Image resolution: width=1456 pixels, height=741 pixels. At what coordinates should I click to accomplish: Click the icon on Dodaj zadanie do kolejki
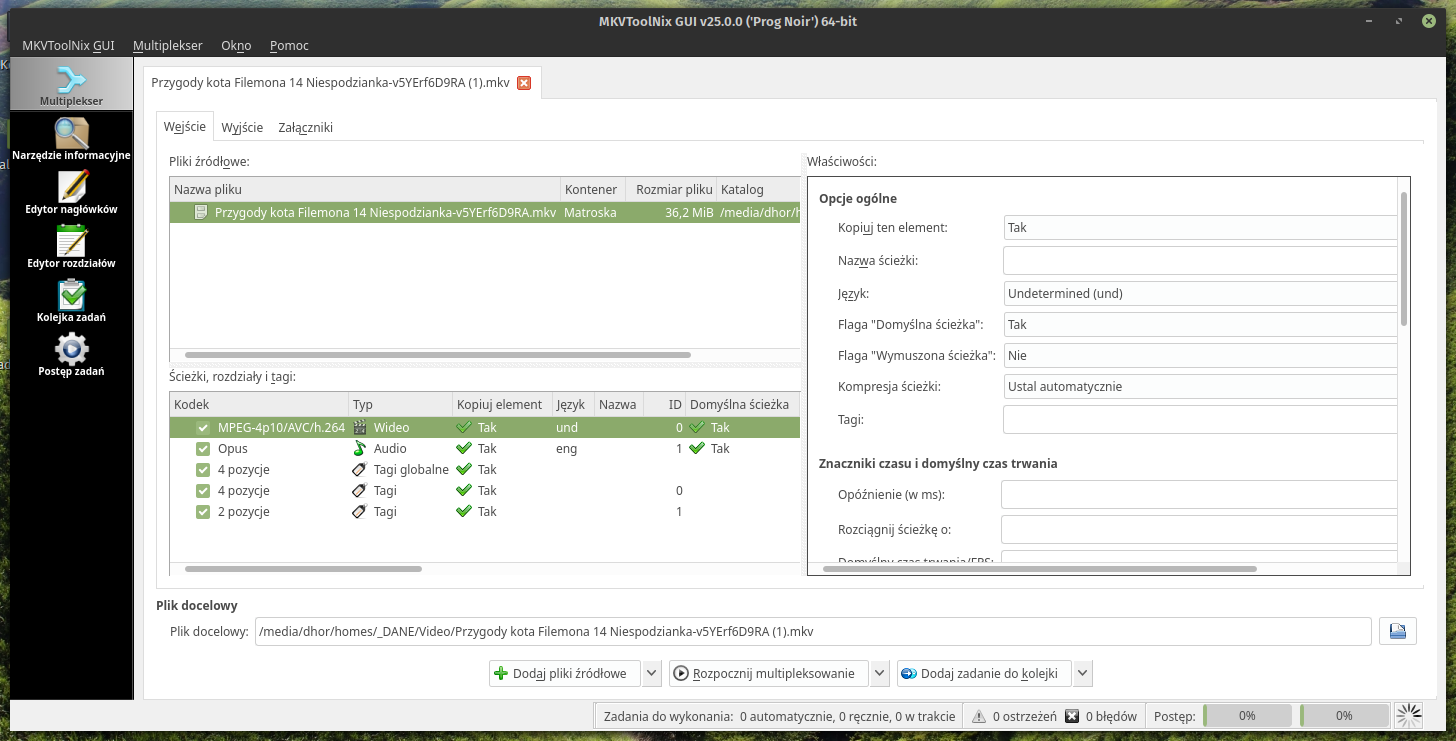[909, 673]
